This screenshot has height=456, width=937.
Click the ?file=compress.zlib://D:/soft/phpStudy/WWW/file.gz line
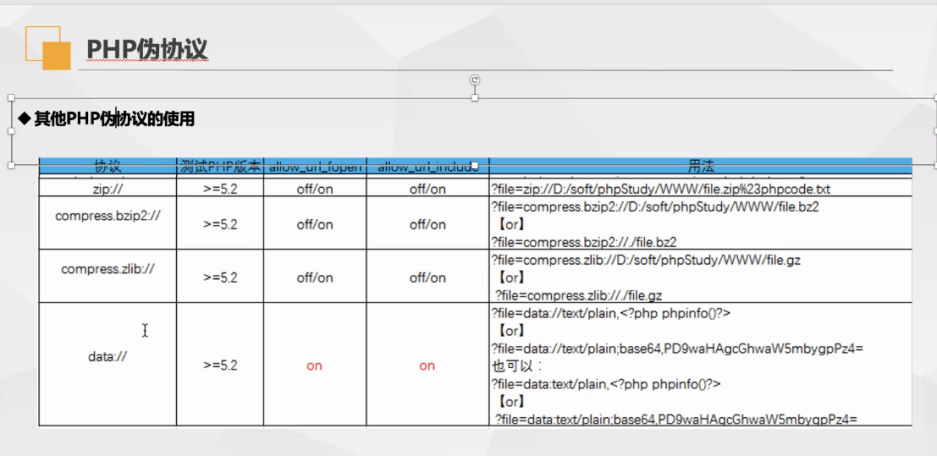pos(646,260)
